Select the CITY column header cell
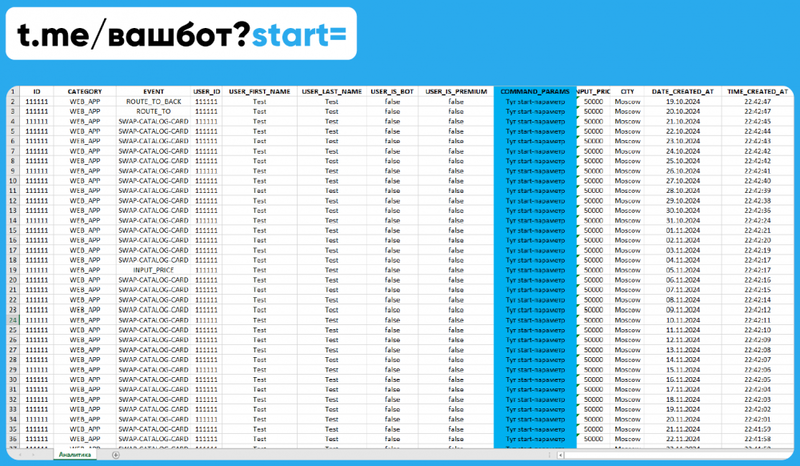 click(x=627, y=91)
